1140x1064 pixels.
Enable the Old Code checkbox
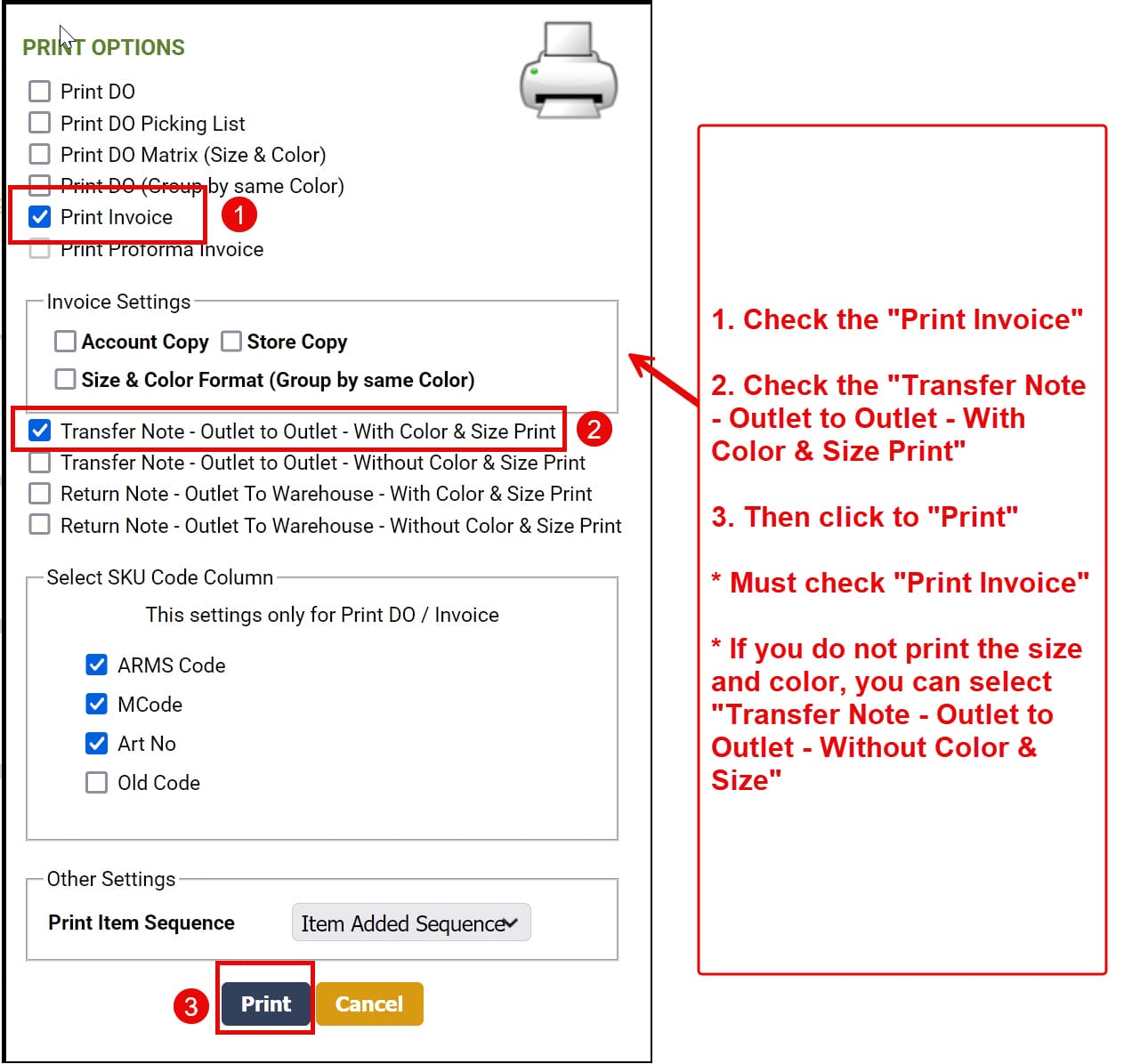click(x=97, y=782)
